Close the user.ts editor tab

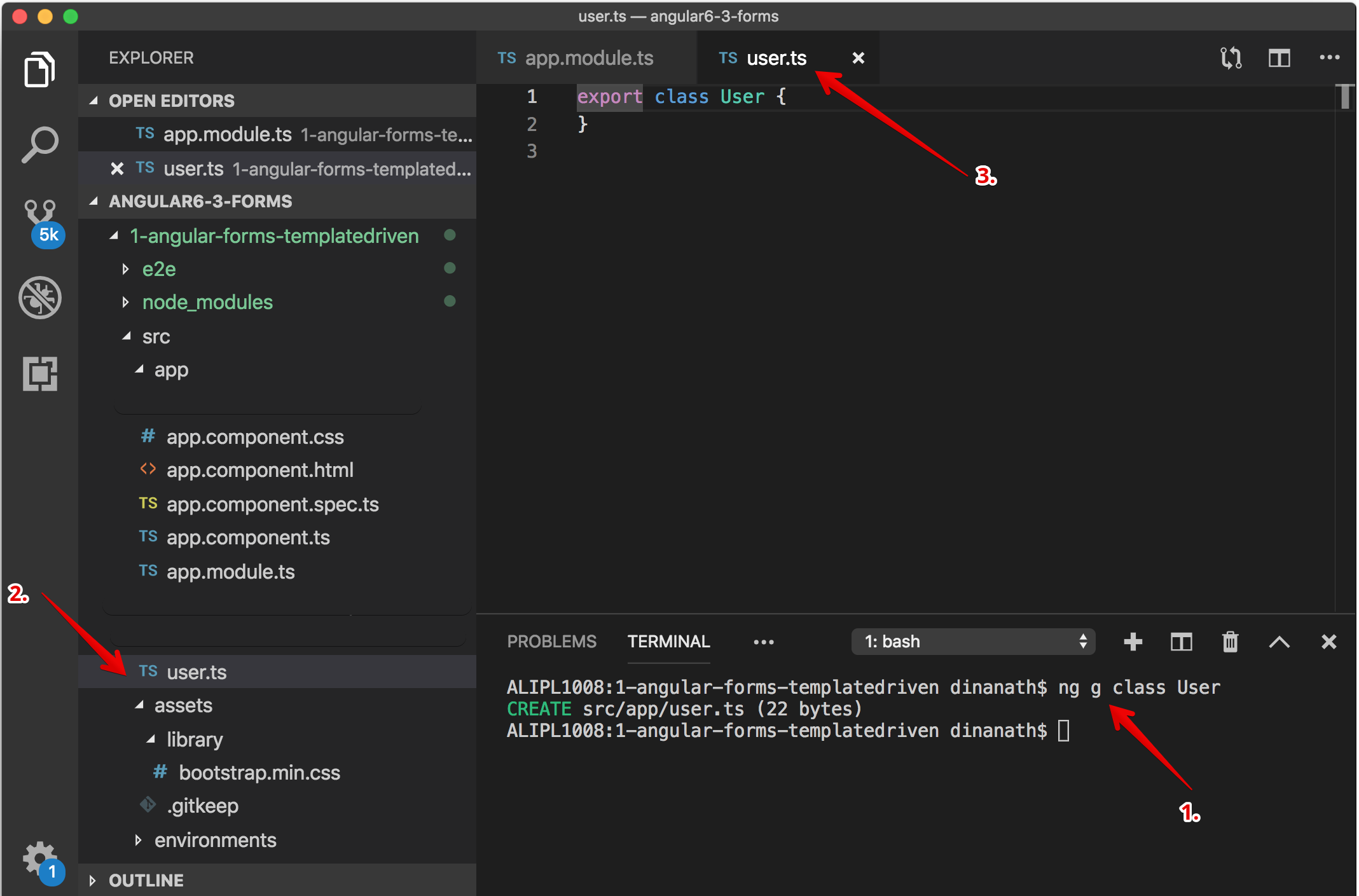tap(858, 58)
